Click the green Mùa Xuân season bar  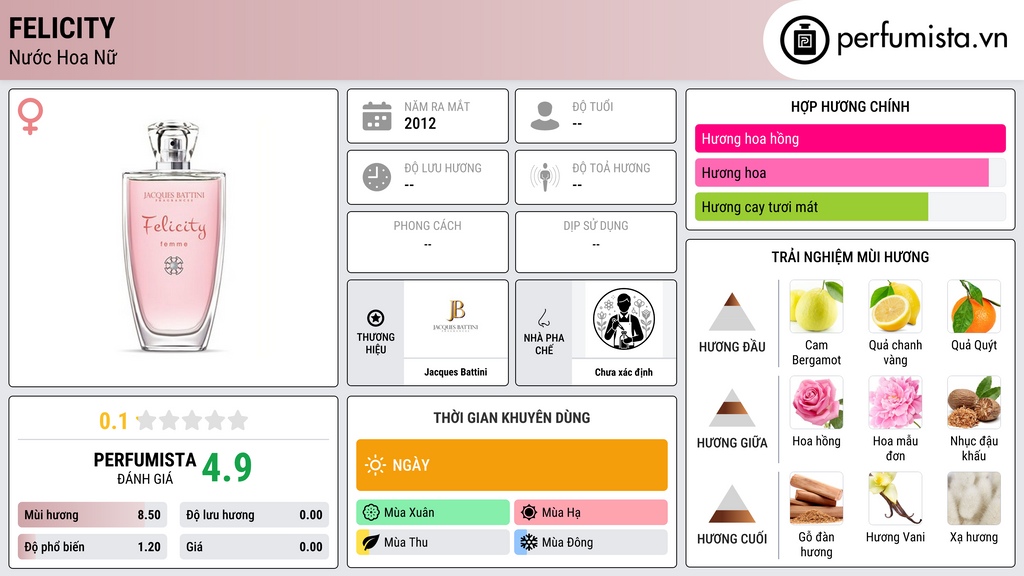pos(433,513)
